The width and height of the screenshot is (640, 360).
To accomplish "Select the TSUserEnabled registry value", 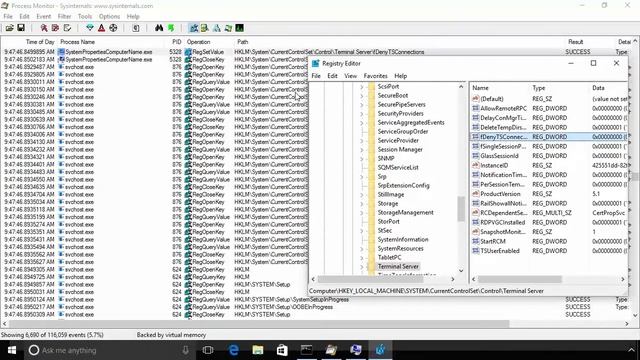I will 500,251.
